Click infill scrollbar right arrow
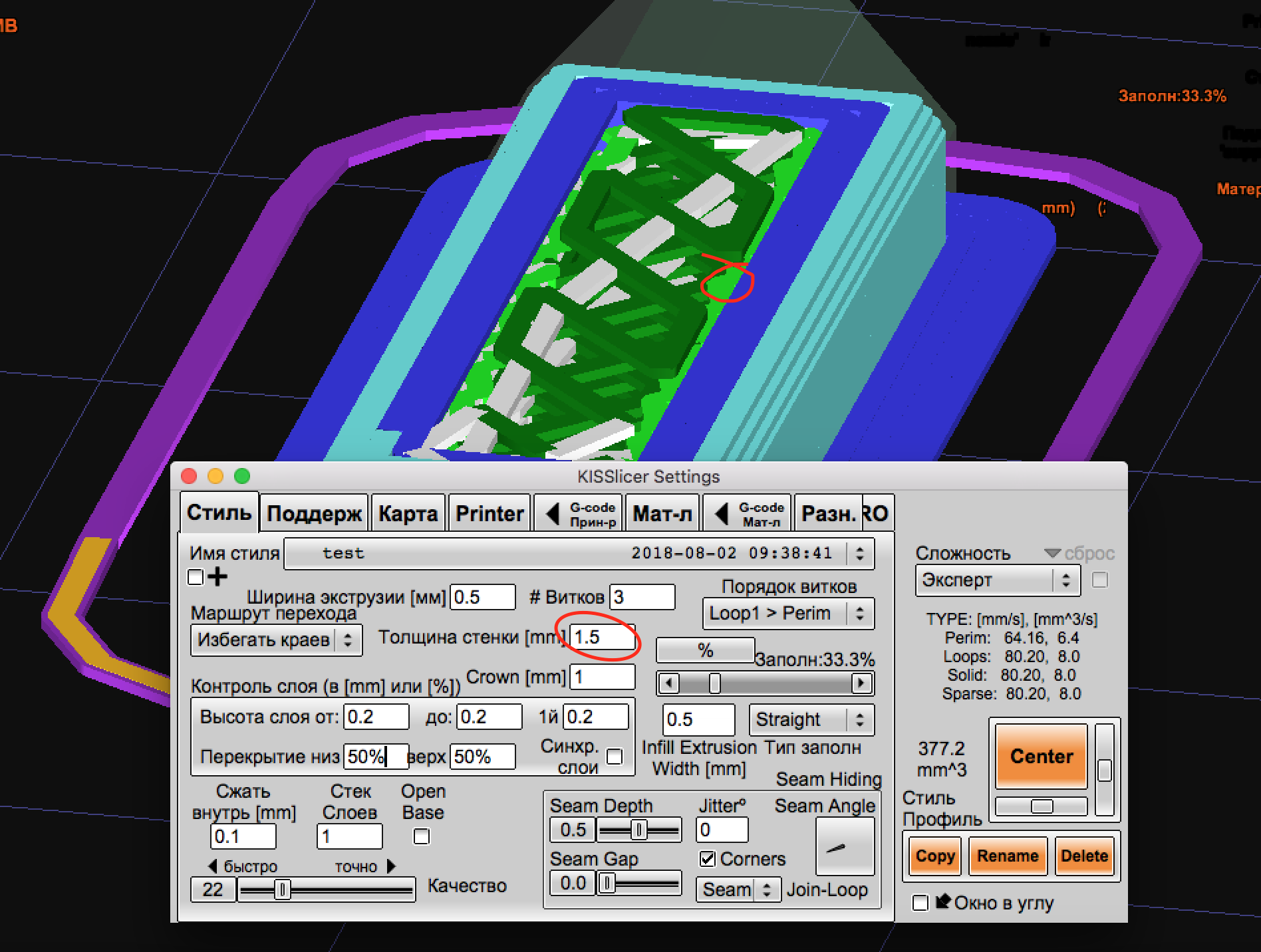The image size is (1261, 952). (861, 683)
